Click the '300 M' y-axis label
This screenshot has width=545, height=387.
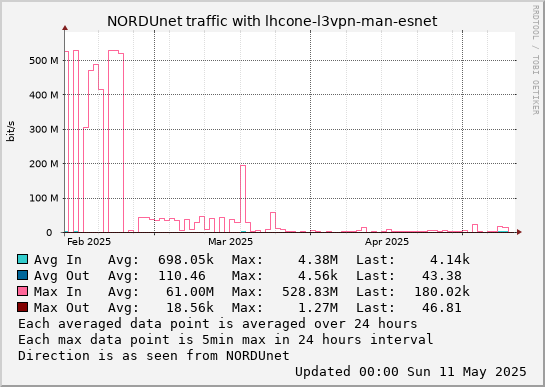point(44,129)
